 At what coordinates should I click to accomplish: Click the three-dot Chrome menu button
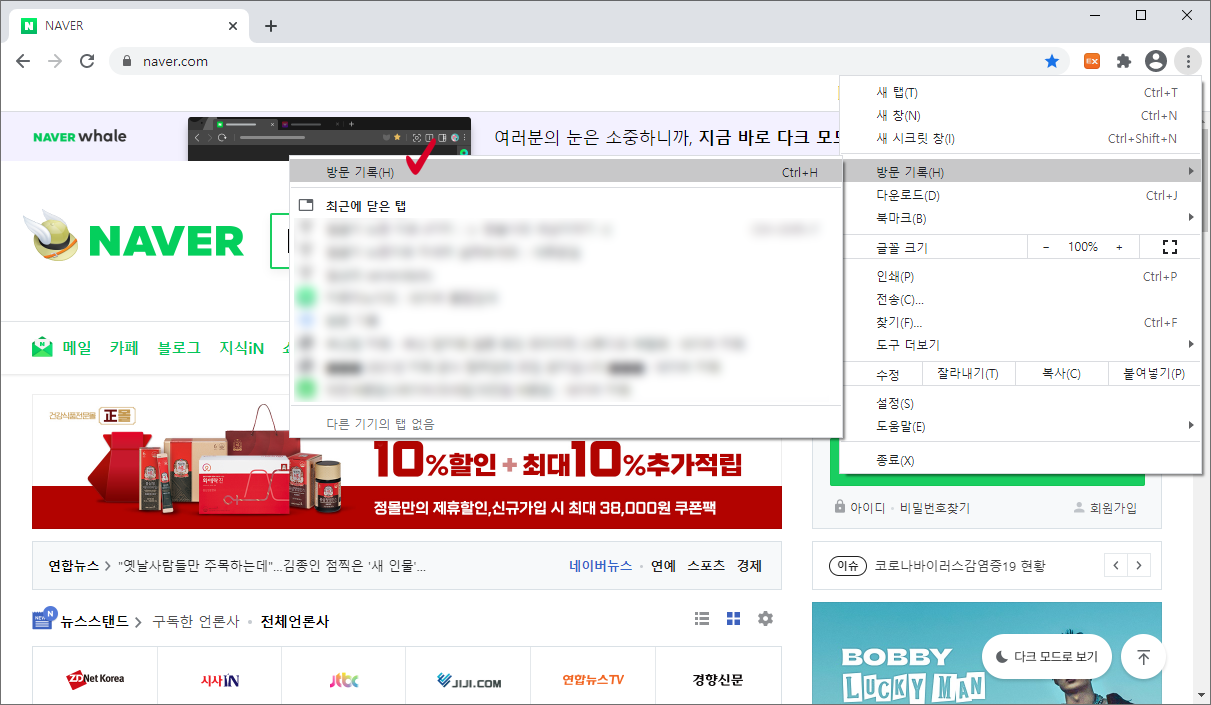coord(1187,61)
